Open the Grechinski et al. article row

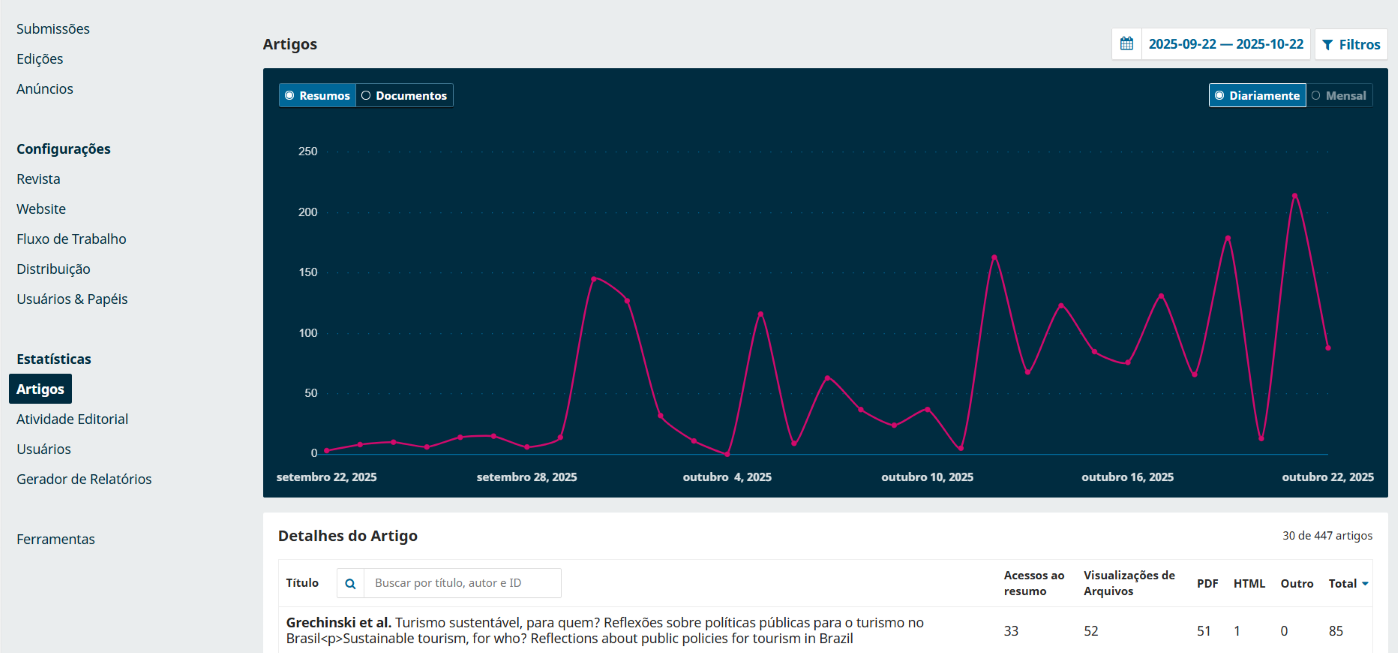pos(604,630)
